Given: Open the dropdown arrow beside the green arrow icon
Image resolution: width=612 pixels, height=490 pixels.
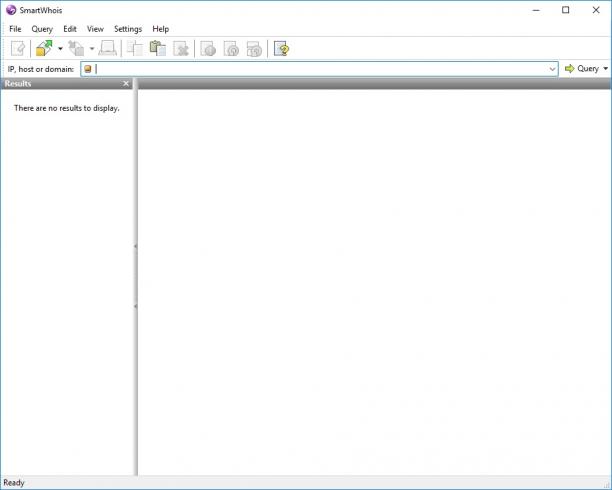Looking at the screenshot, I should tap(60, 49).
